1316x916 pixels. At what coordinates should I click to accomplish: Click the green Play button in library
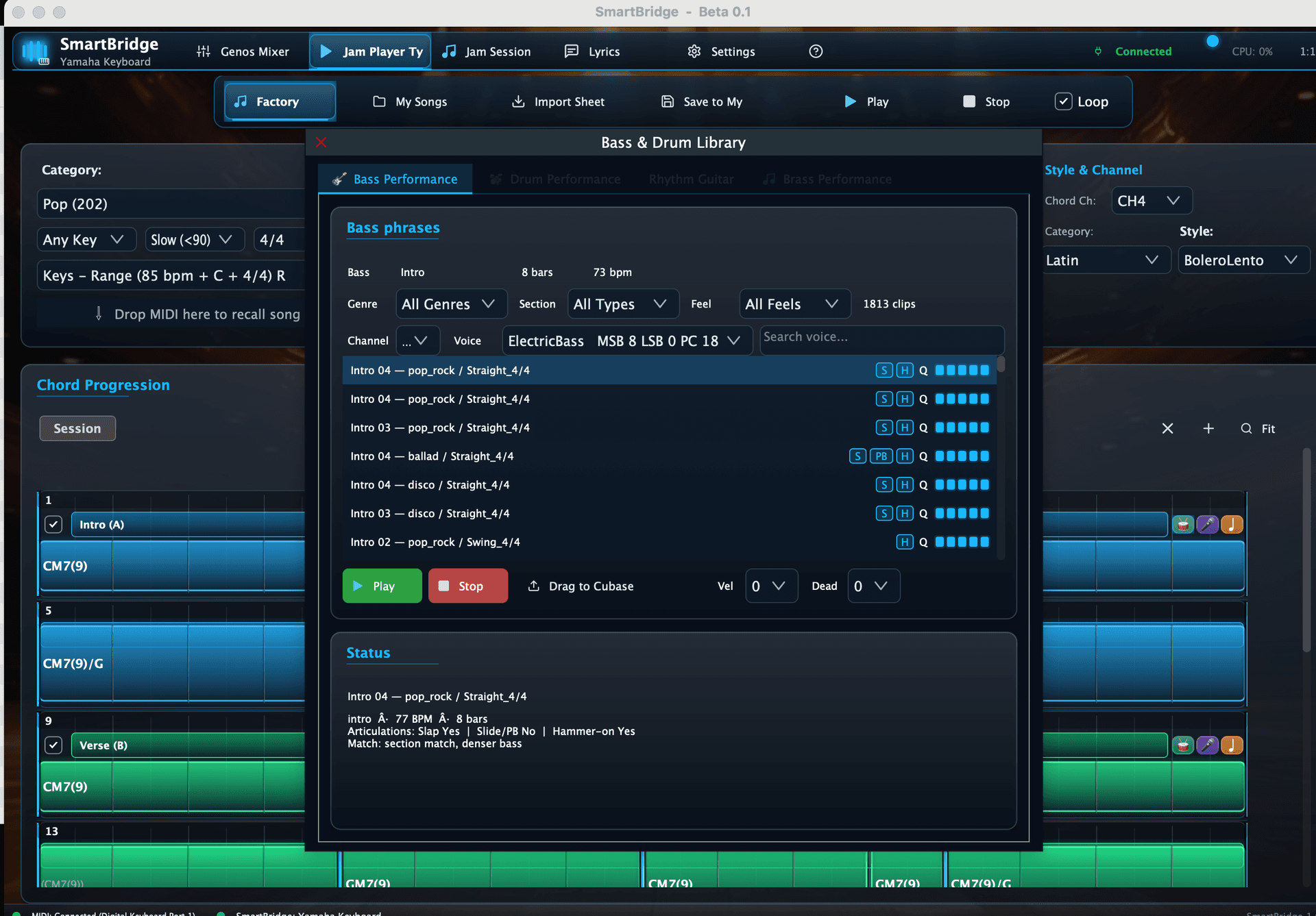tap(382, 586)
